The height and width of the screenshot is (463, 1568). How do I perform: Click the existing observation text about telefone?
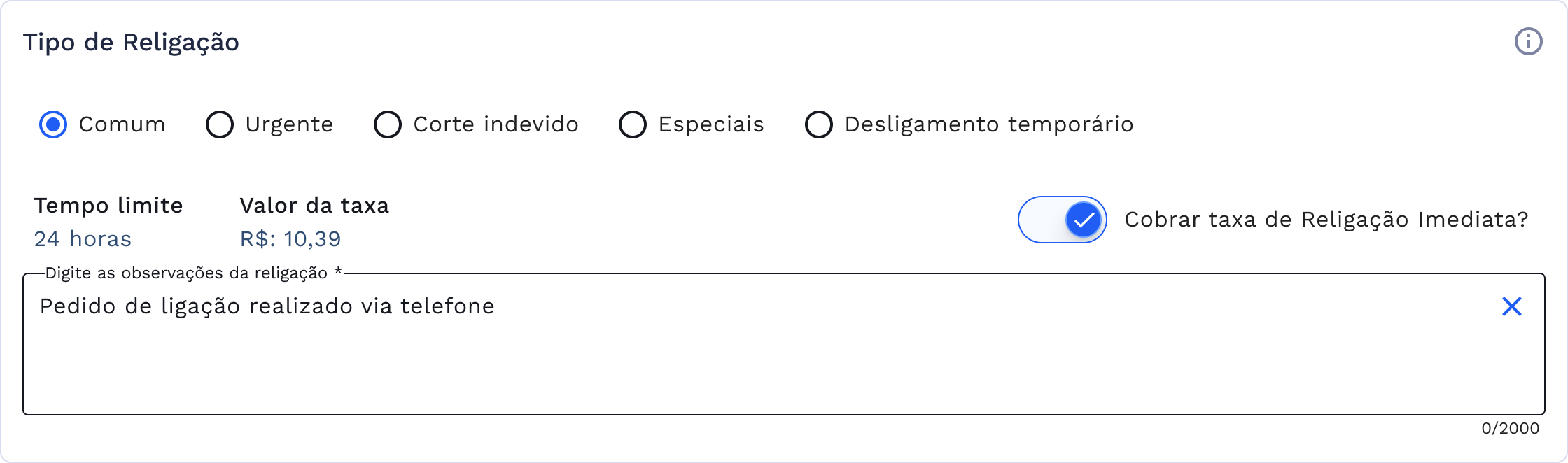coord(266,306)
